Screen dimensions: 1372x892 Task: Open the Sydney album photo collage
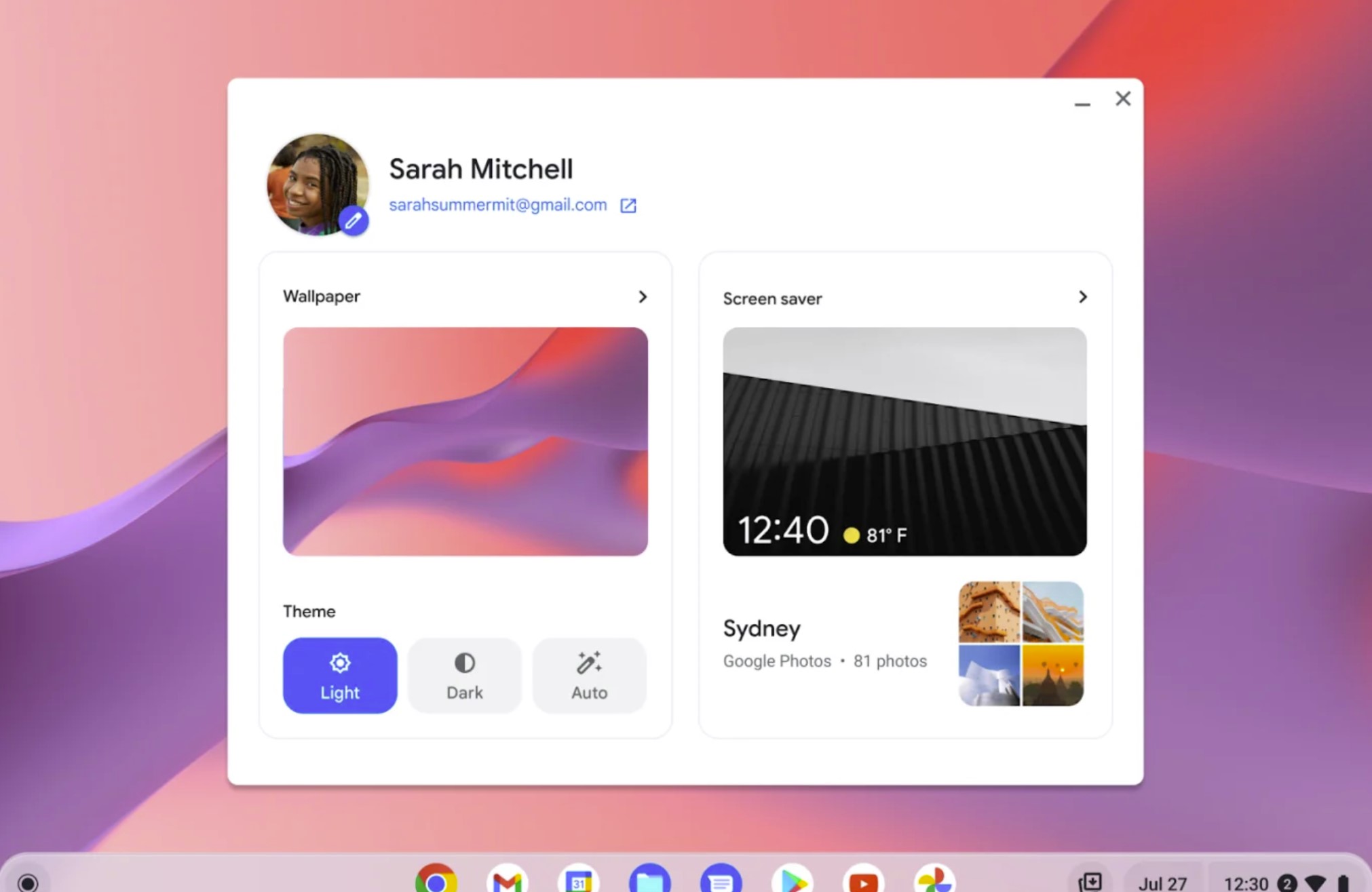tap(1021, 644)
